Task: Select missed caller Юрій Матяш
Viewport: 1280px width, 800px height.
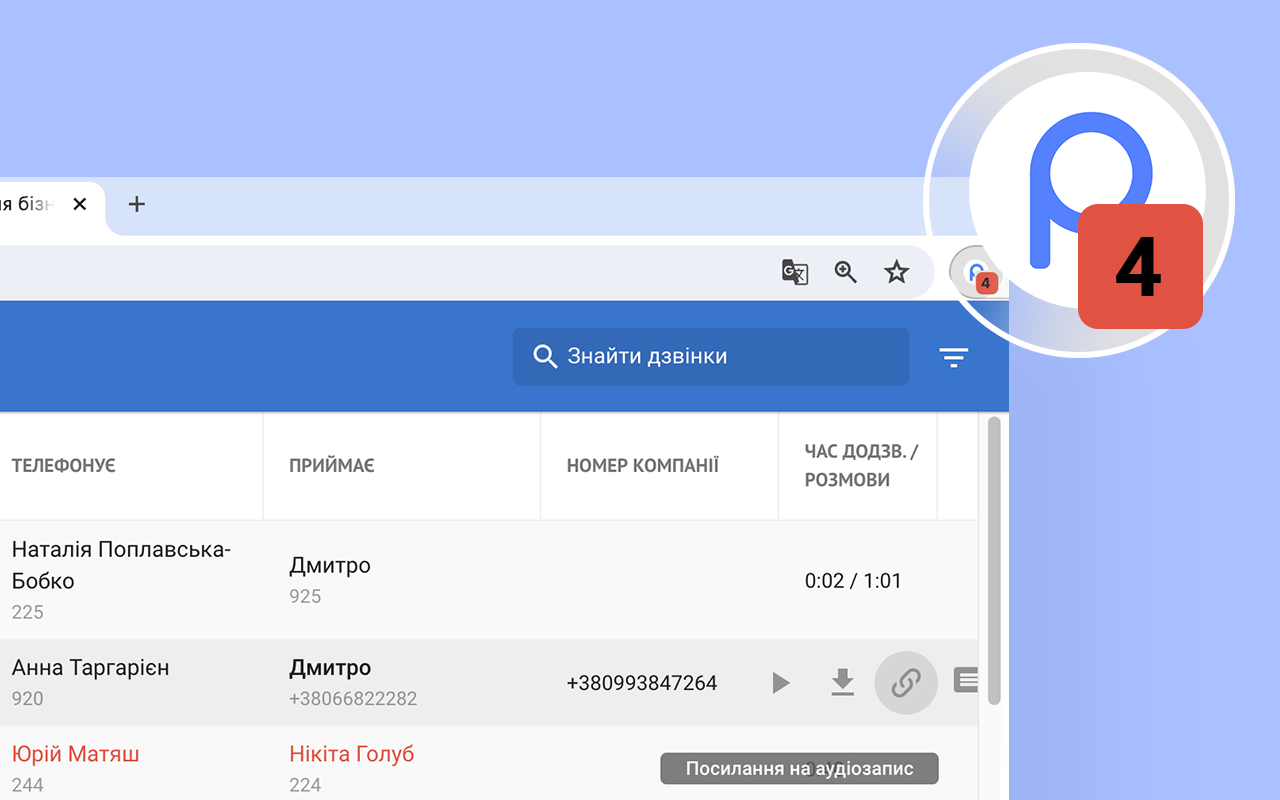Action: [x=76, y=754]
